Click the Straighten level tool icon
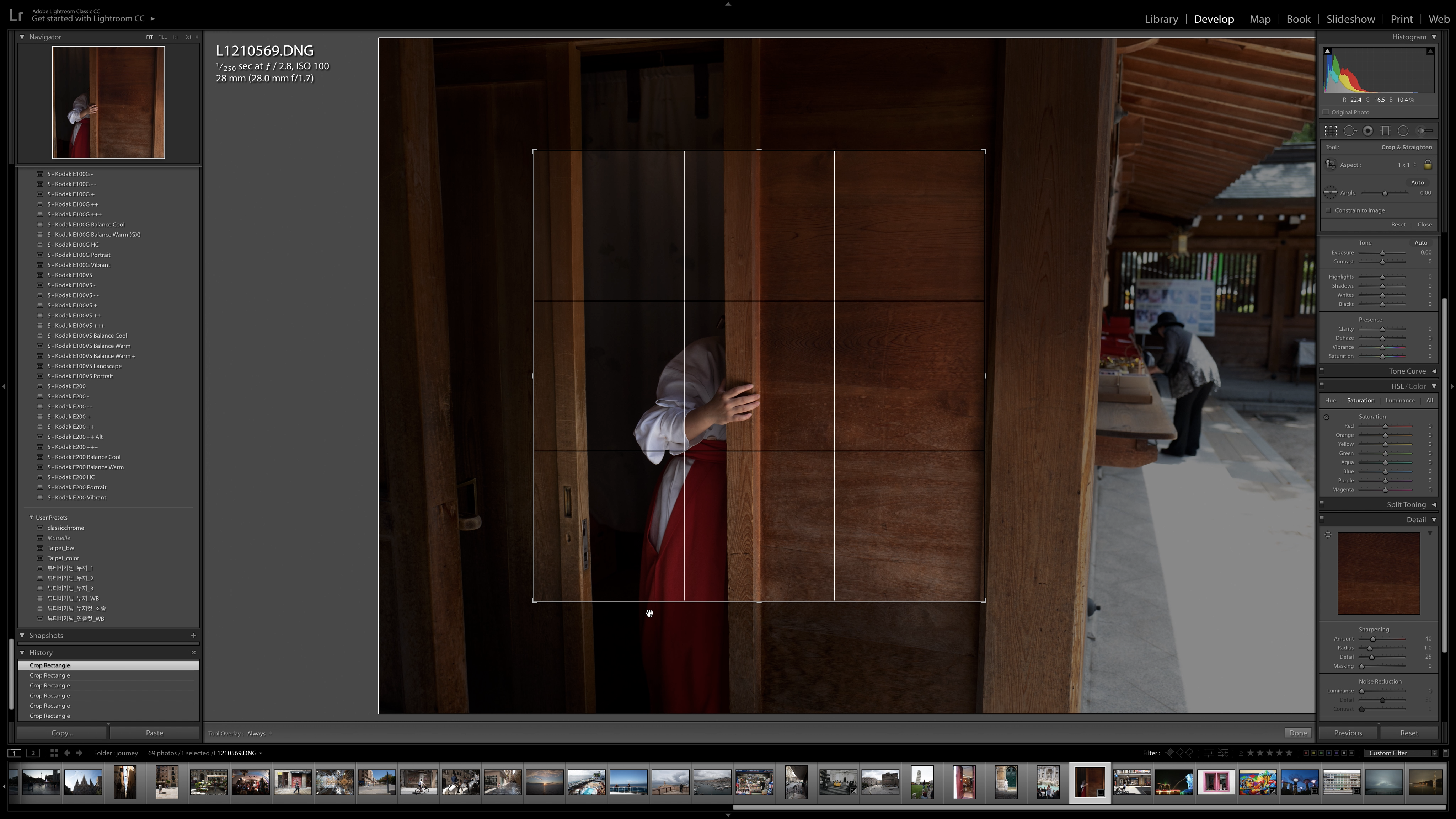This screenshot has height=819, width=1456. point(1330,193)
